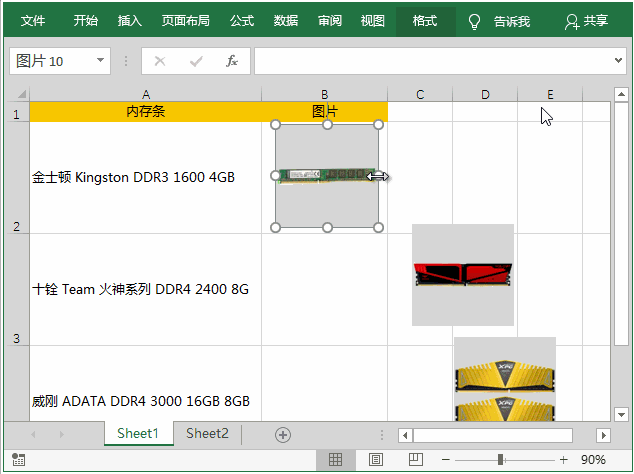Image resolution: width=634 pixels, height=474 pixels.
Task: Select row 2 header
Action: 17,178
